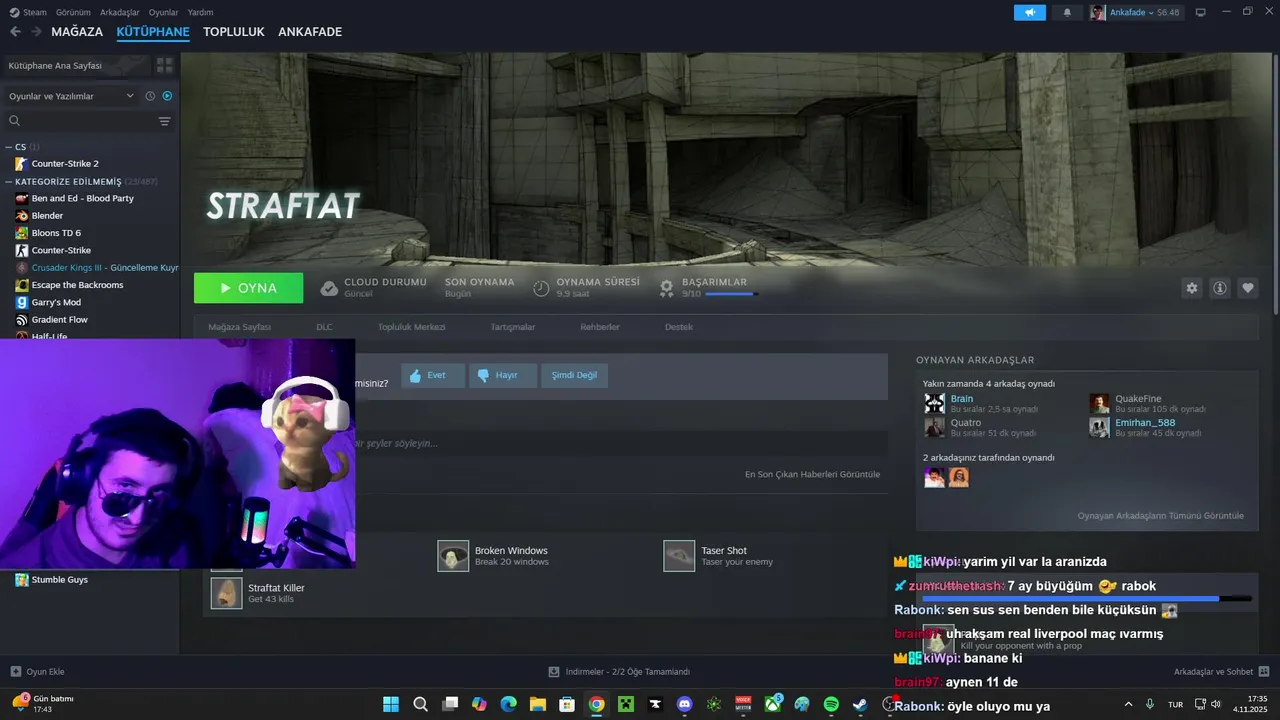Open the game info icon

(1220, 288)
